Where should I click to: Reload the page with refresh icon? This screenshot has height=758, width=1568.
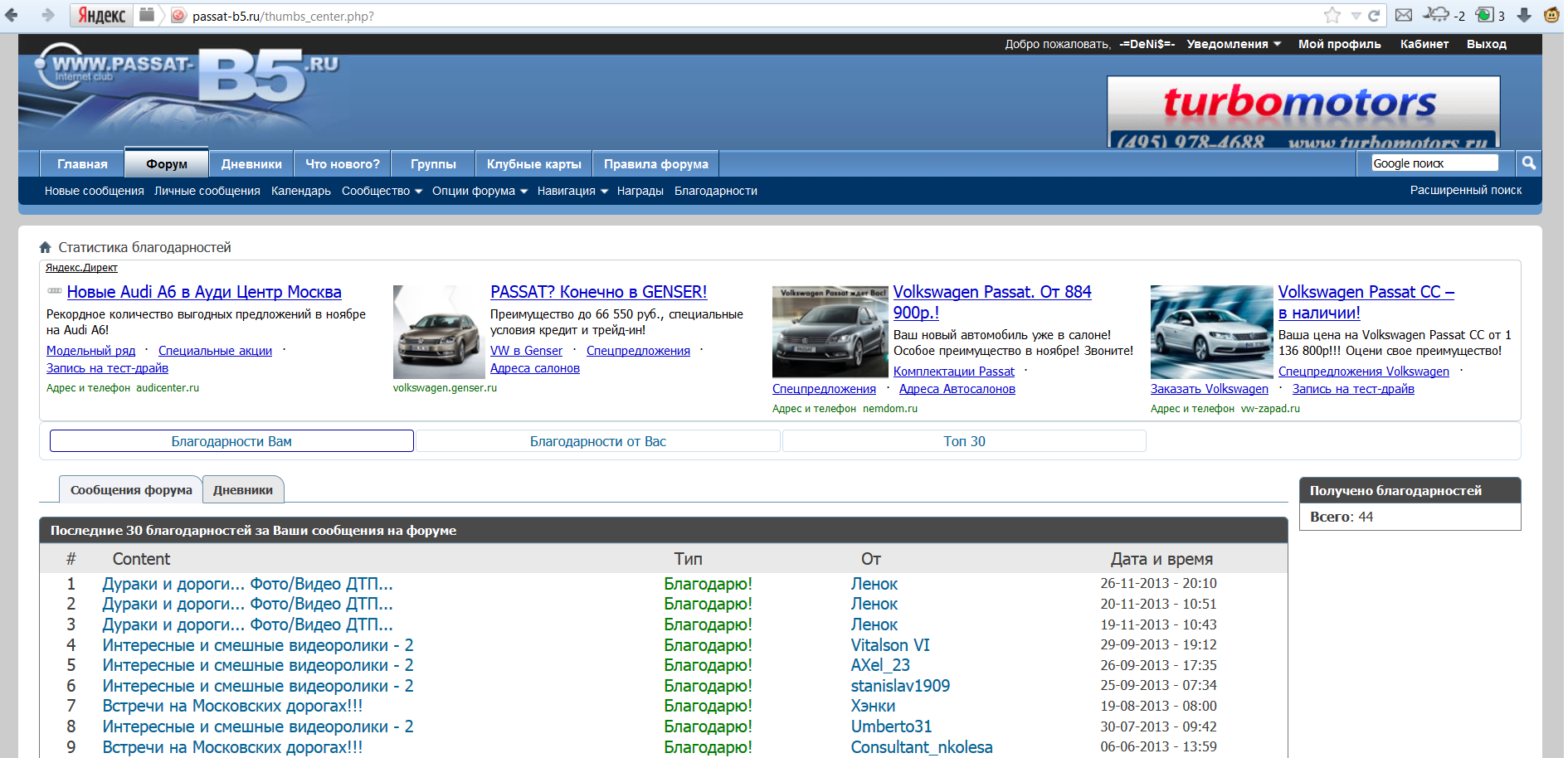tap(1374, 16)
